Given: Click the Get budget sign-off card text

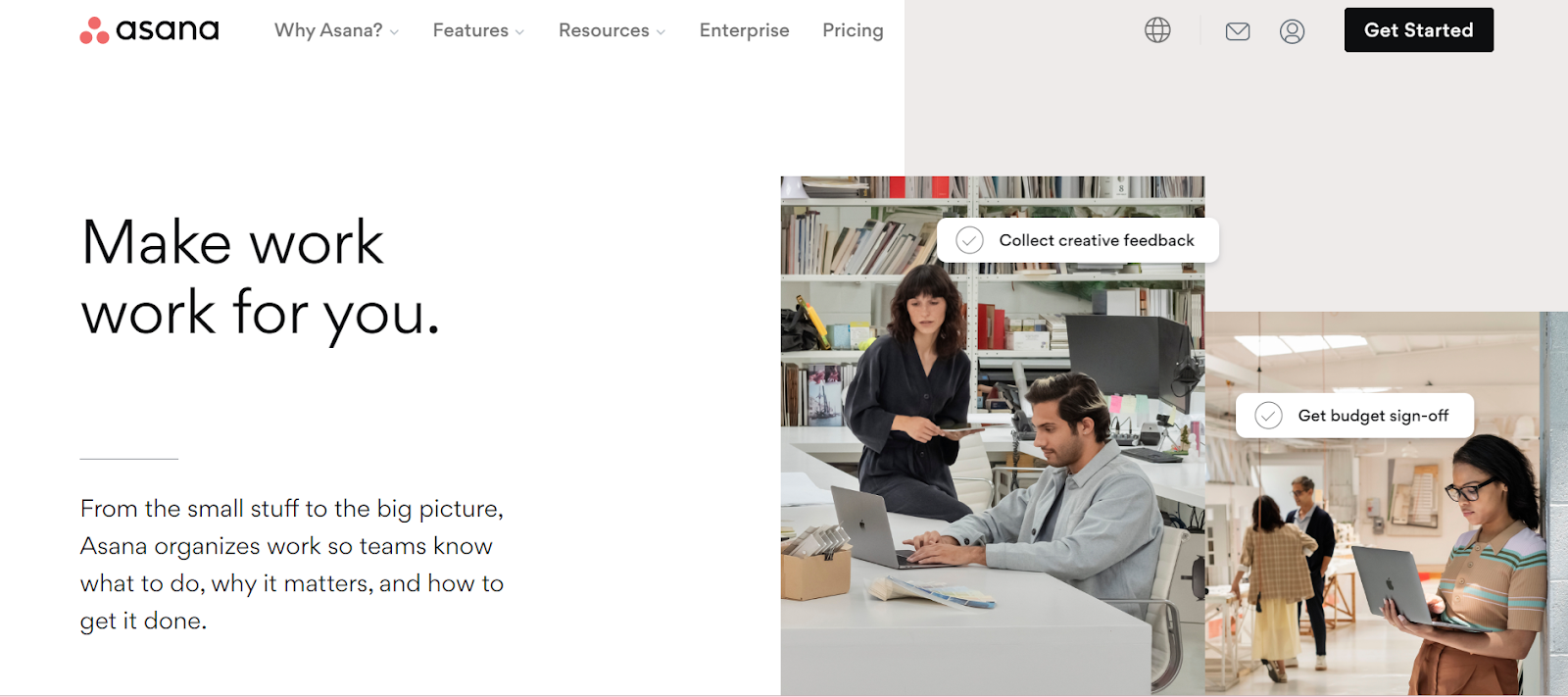Looking at the screenshot, I should click(1373, 416).
